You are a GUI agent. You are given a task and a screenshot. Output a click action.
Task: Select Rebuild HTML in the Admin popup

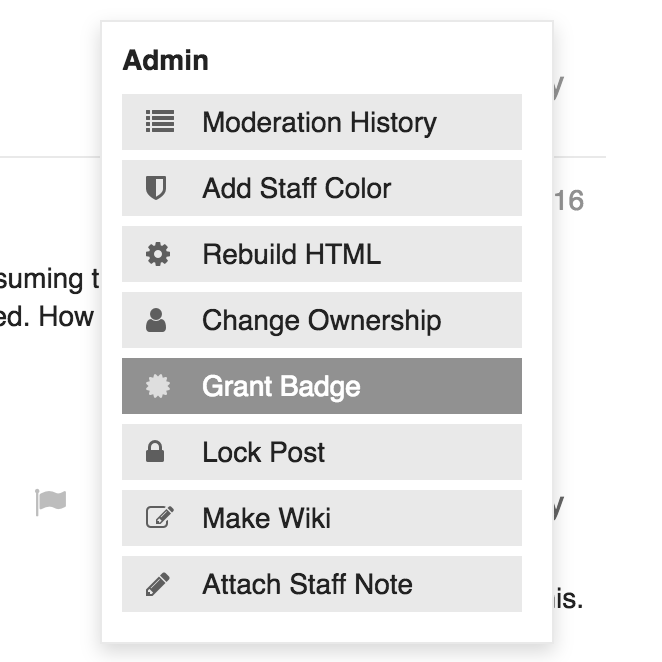point(291,254)
